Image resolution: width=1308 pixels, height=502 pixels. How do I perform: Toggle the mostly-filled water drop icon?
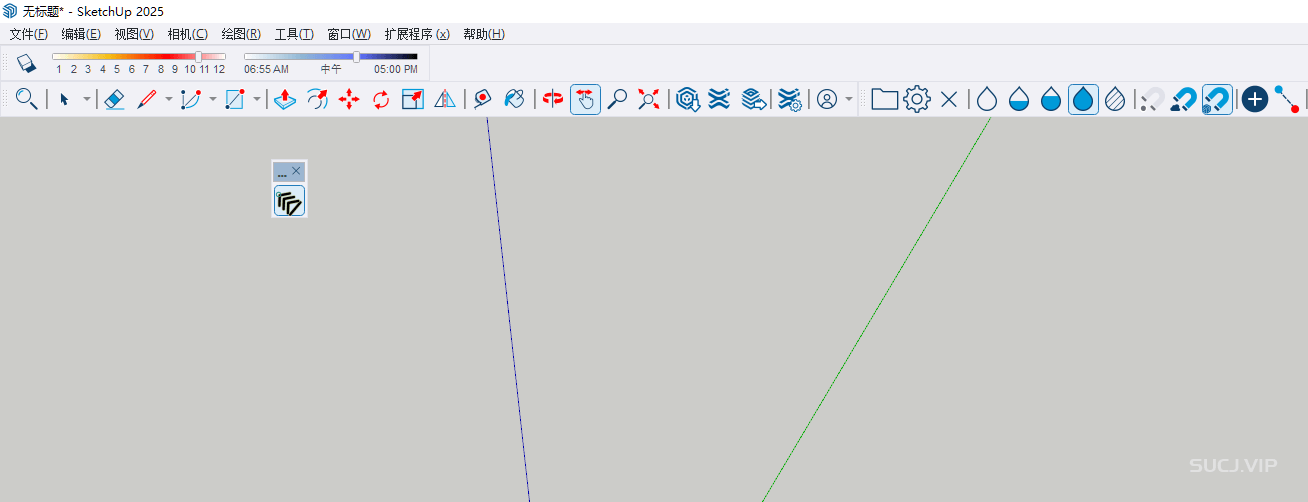tap(1051, 99)
